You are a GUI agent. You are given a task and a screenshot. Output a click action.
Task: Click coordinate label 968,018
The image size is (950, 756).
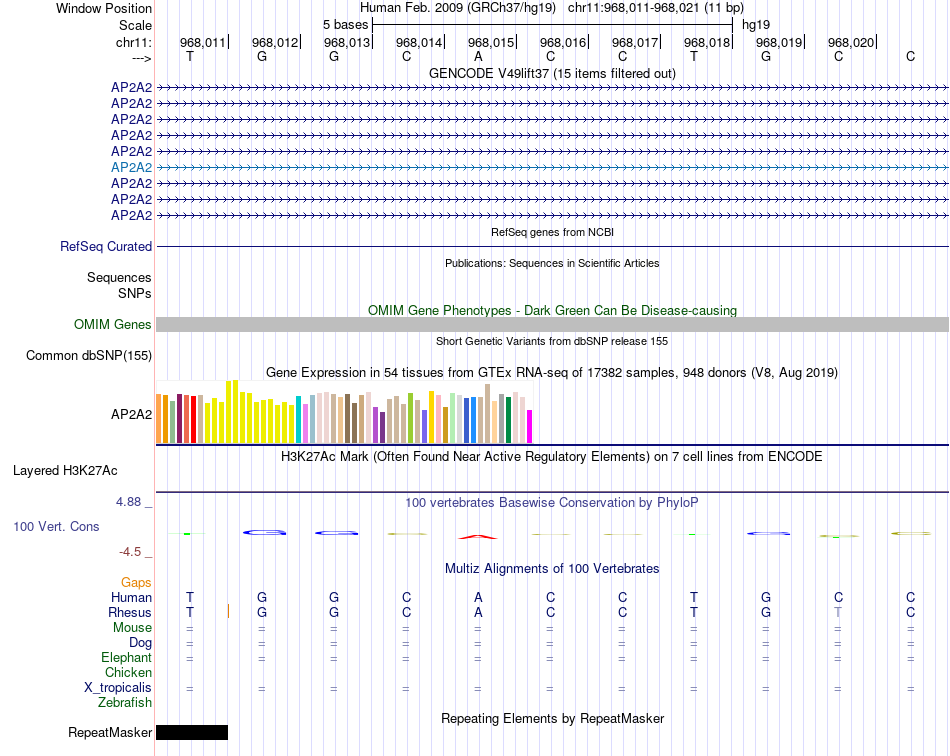[x=707, y=42]
